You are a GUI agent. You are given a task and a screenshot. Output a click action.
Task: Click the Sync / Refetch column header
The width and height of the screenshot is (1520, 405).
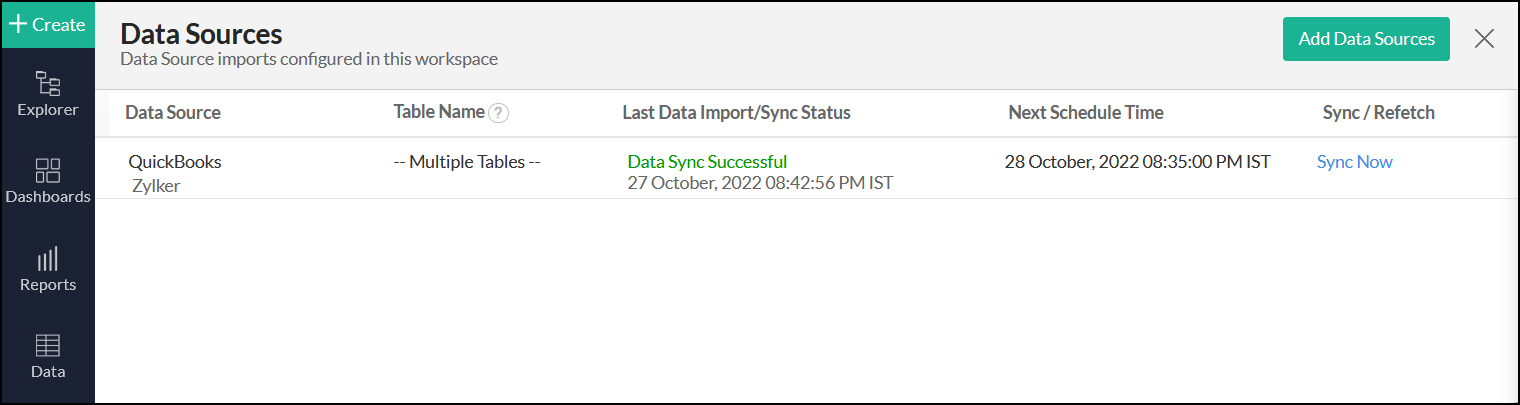click(x=1378, y=113)
